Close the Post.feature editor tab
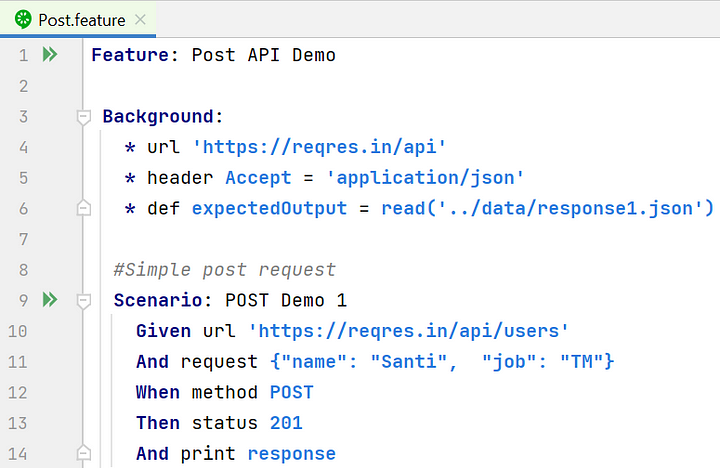The width and height of the screenshot is (720, 468). click(139, 19)
